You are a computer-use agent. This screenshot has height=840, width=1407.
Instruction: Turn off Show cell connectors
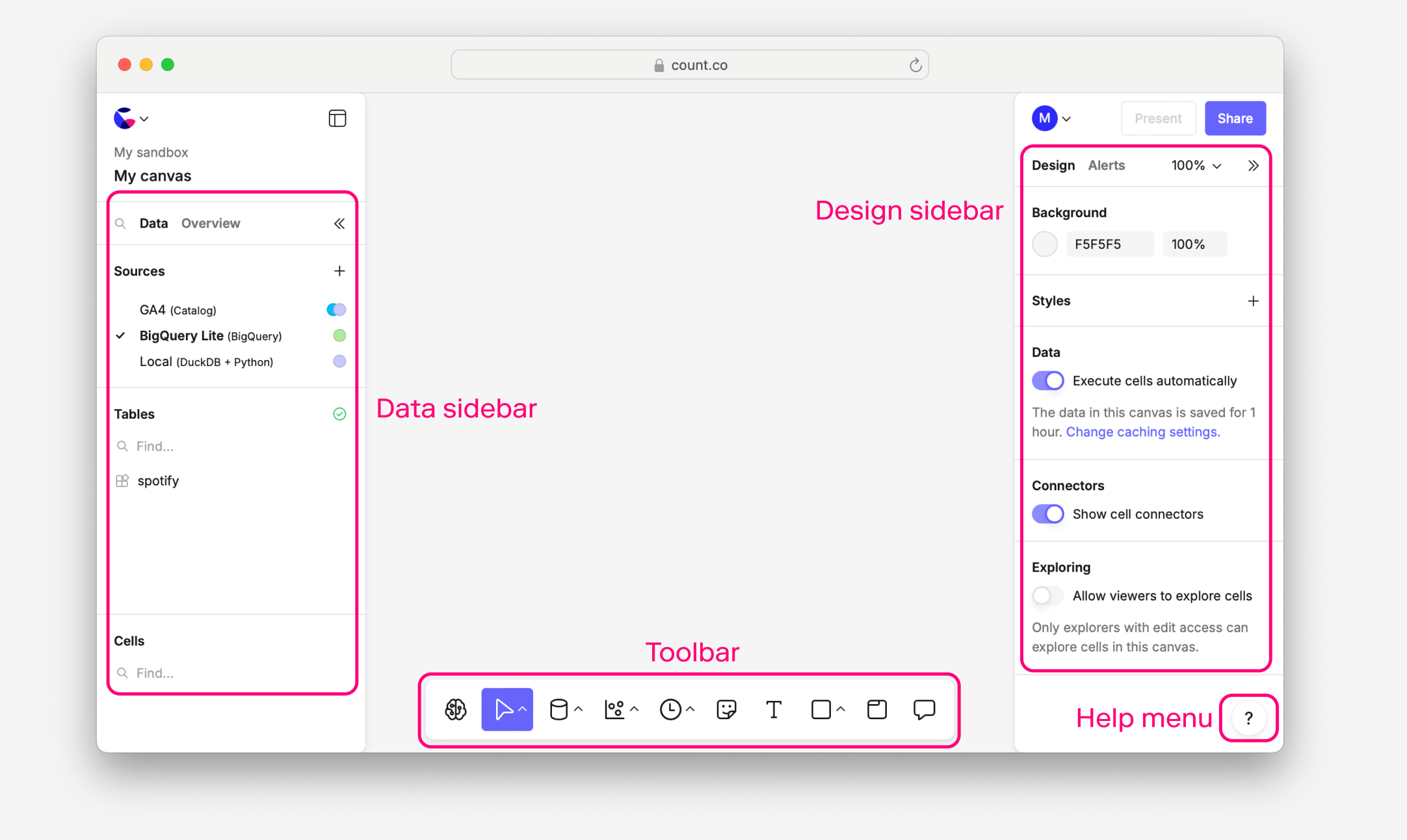click(x=1048, y=514)
